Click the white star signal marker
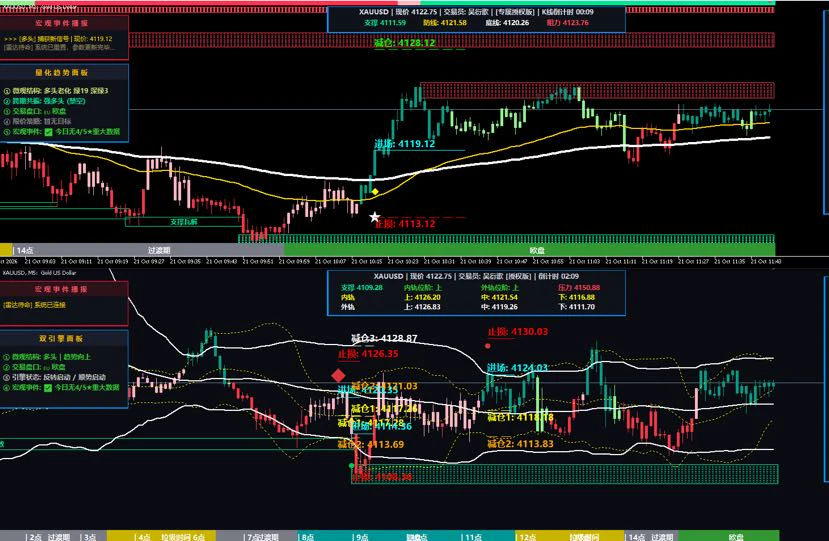This screenshot has width=829, height=541. 374,216
